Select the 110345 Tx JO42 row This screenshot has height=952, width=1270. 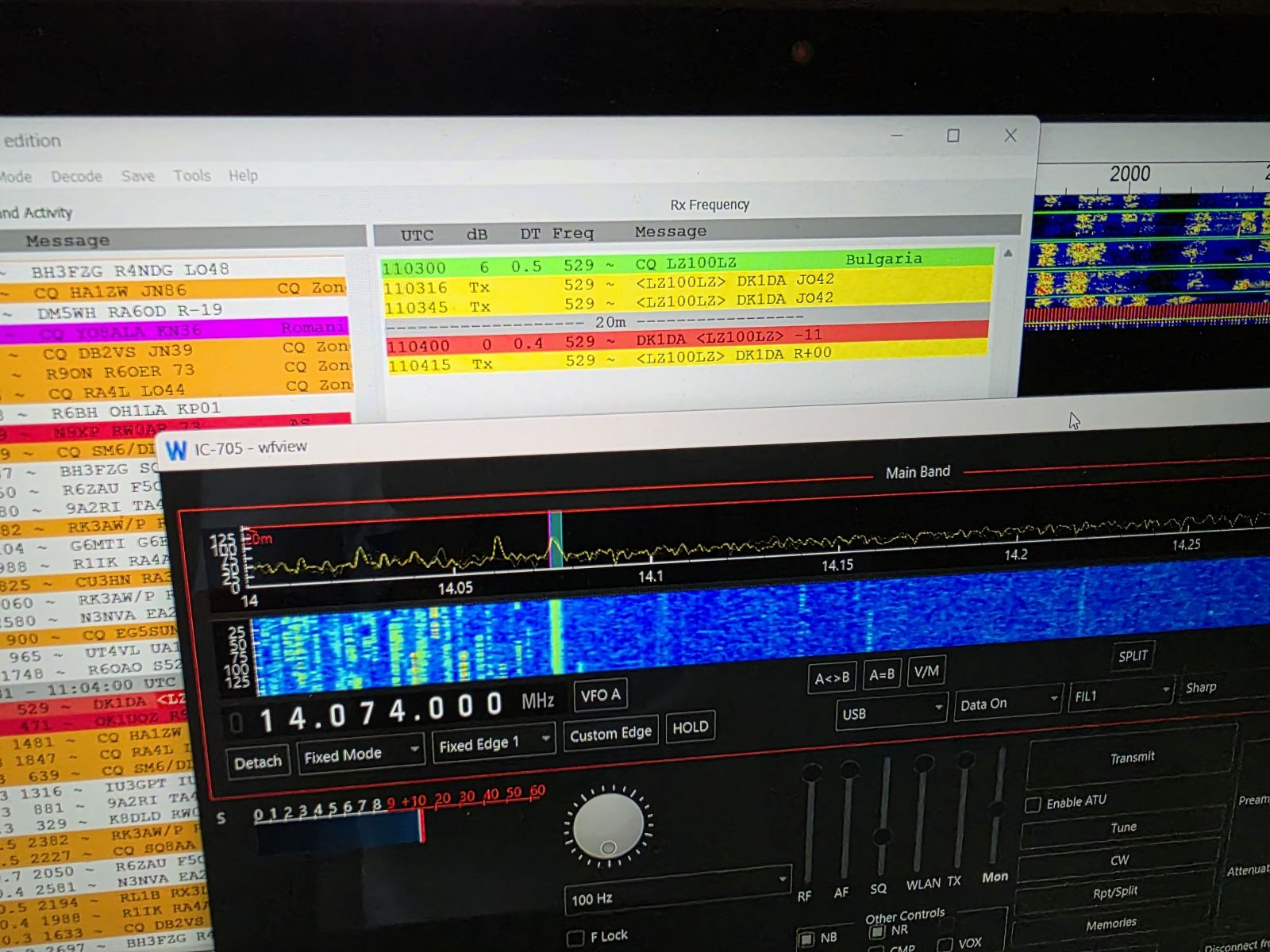687,301
